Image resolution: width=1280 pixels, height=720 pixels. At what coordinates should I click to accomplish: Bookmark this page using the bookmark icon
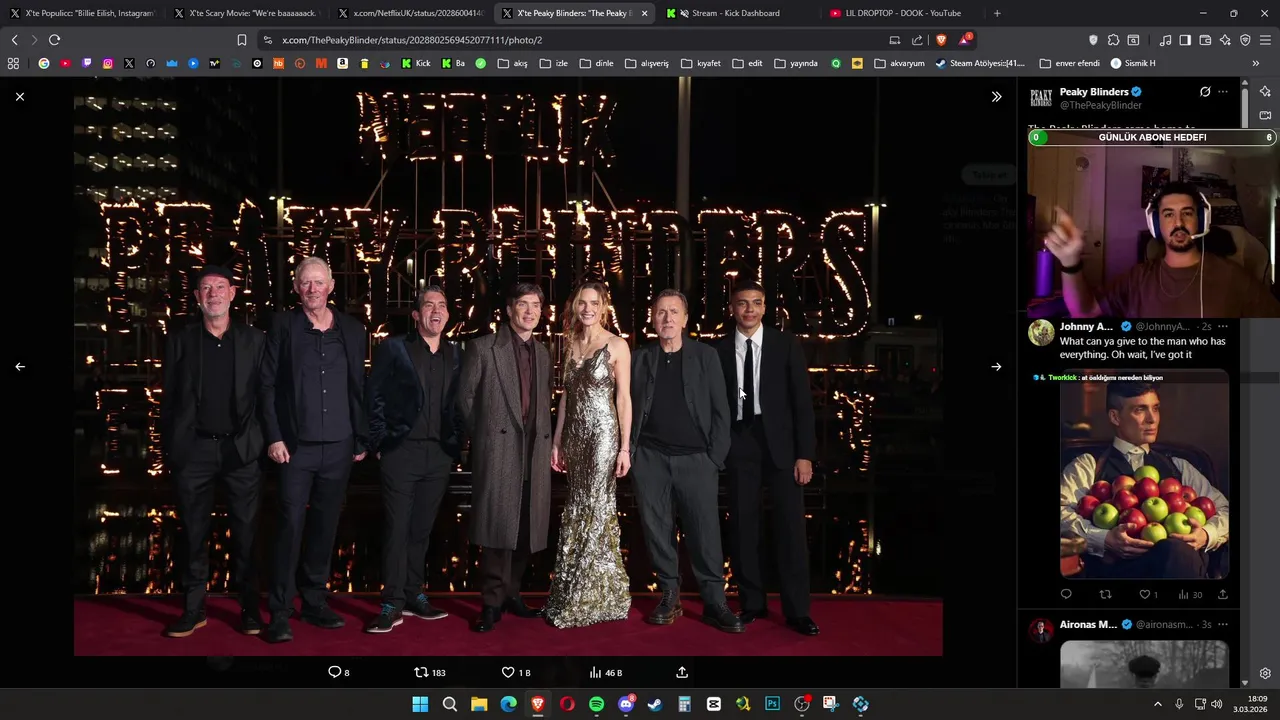pyautogui.click(x=242, y=40)
